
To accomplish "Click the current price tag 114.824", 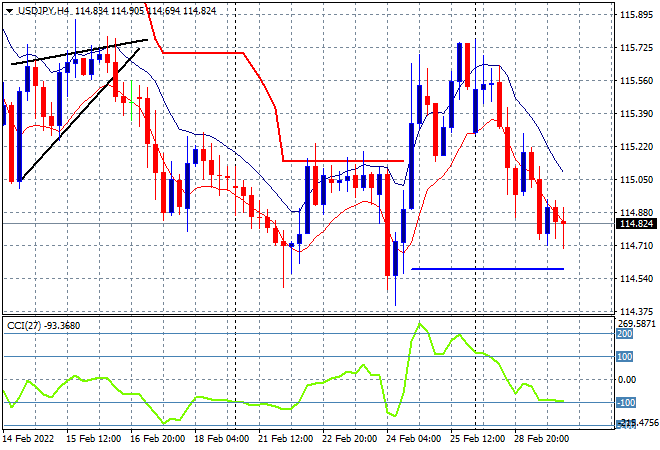I will (636, 224).
